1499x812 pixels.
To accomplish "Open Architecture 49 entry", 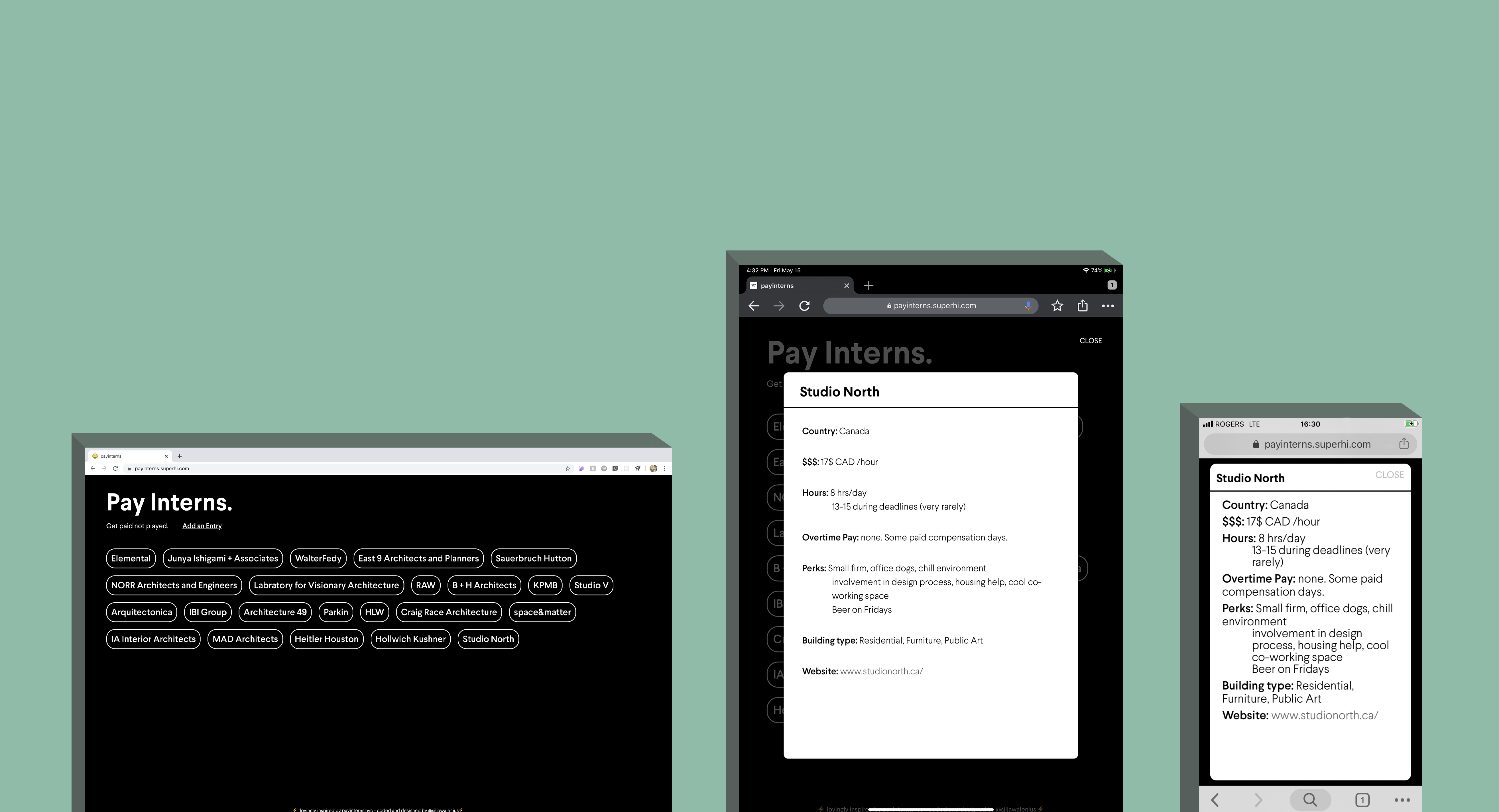I will (x=275, y=612).
